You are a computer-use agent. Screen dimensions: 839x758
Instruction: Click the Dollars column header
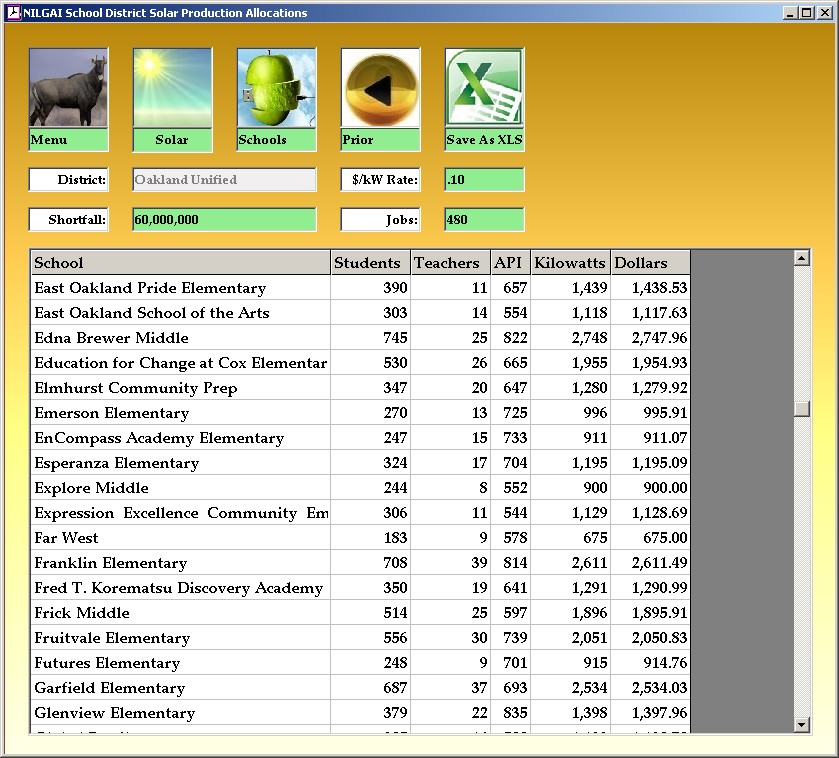650,263
